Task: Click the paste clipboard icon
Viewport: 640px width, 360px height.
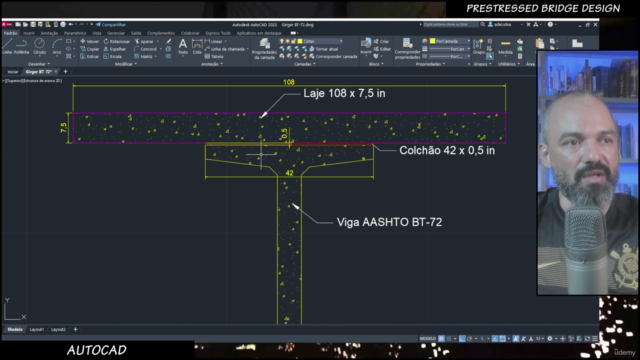Action: (x=540, y=43)
